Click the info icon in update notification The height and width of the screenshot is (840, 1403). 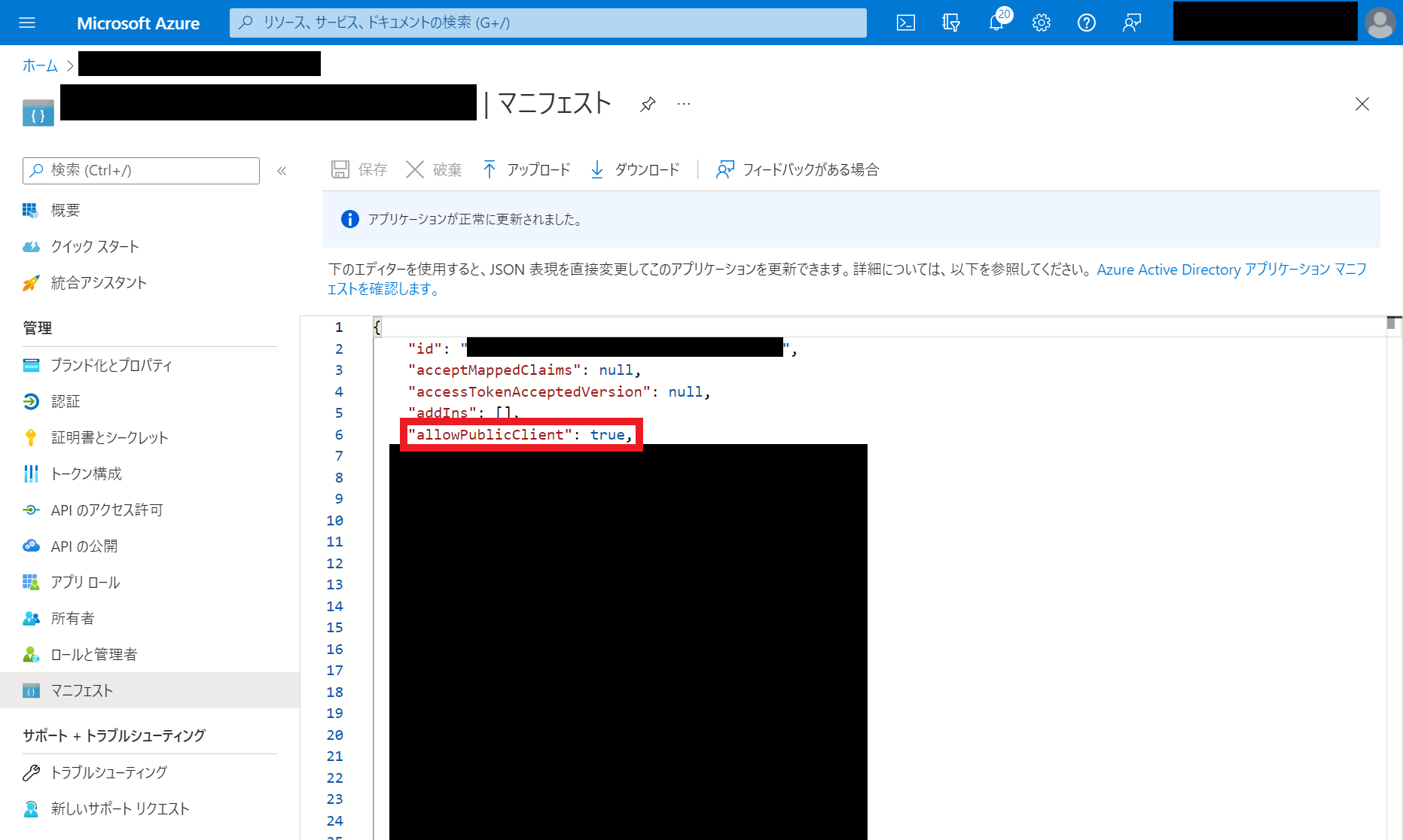(x=350, y=219)
